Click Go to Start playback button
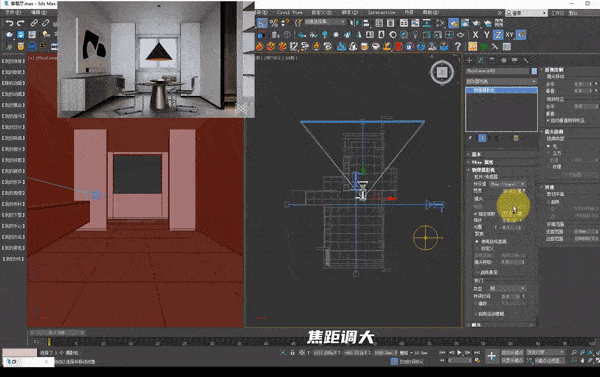The image size is (600, 377). (442, 353)
